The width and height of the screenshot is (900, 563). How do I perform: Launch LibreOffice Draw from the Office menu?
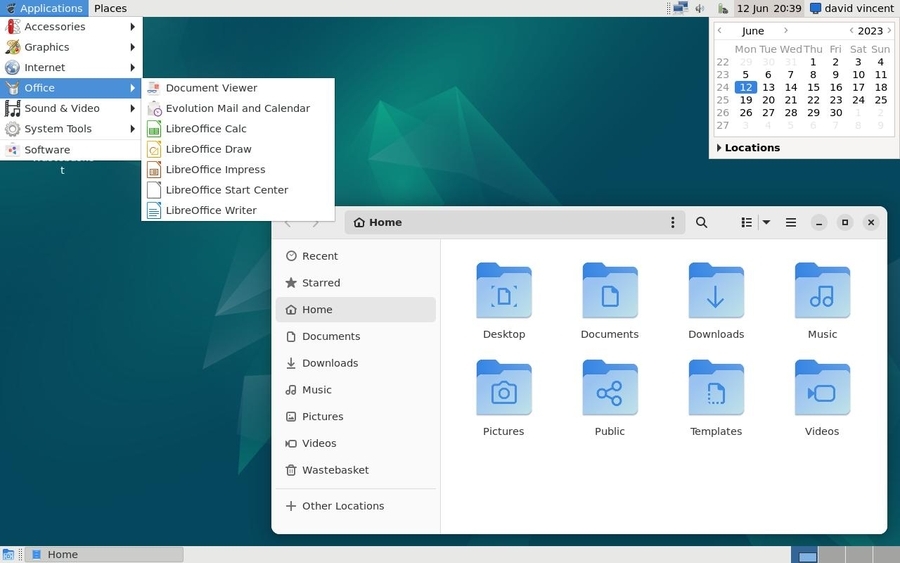point(238,149)
